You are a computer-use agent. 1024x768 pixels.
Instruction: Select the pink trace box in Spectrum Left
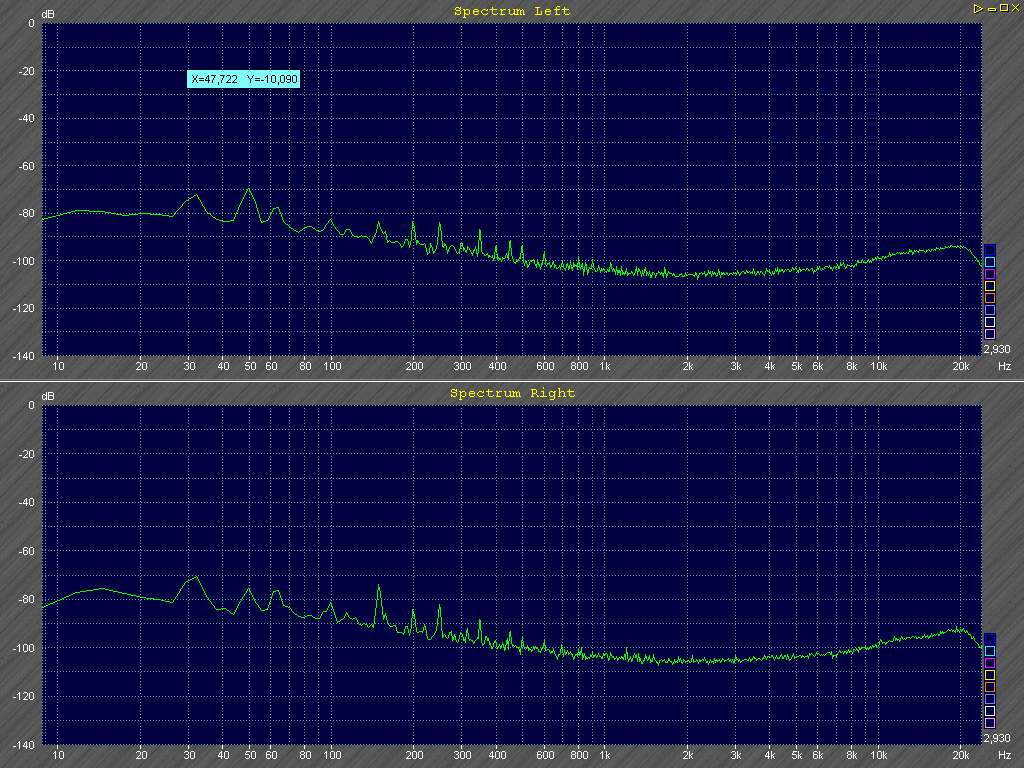tap(990, 334)
